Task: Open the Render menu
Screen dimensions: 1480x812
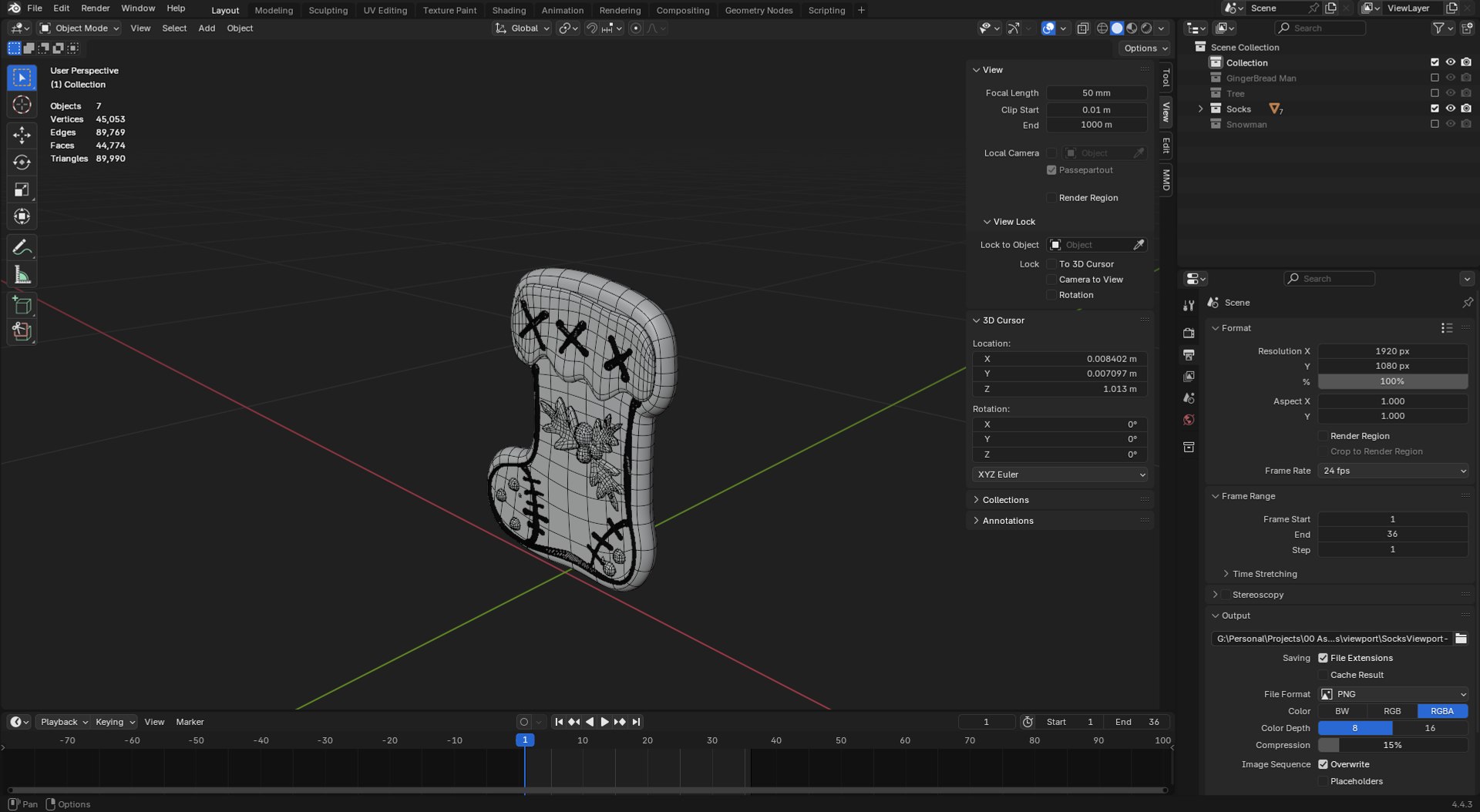Action: (x=96, y=8)
